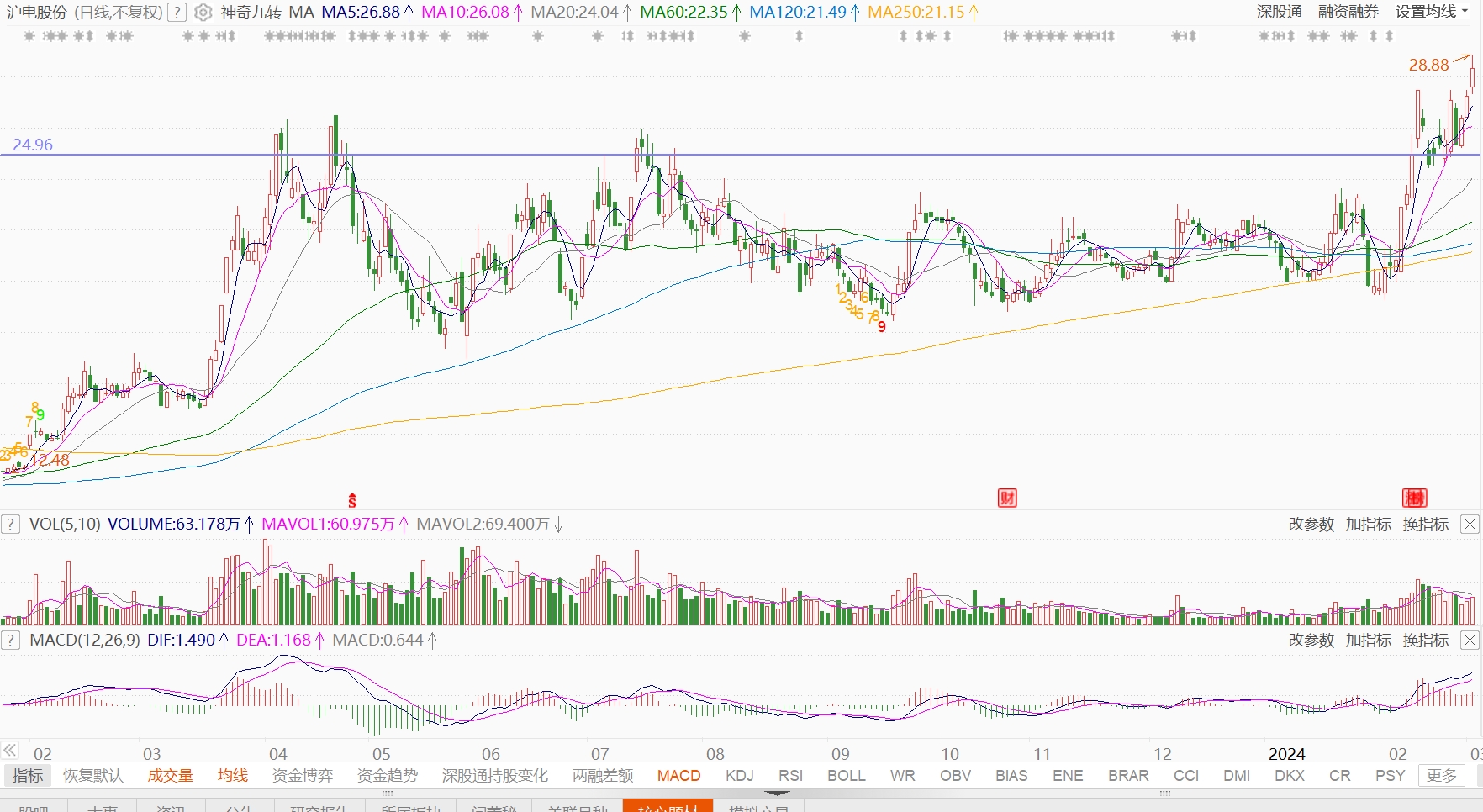Click the help icon of the MACD panel

pyautogui.click(x=10, y=641)
